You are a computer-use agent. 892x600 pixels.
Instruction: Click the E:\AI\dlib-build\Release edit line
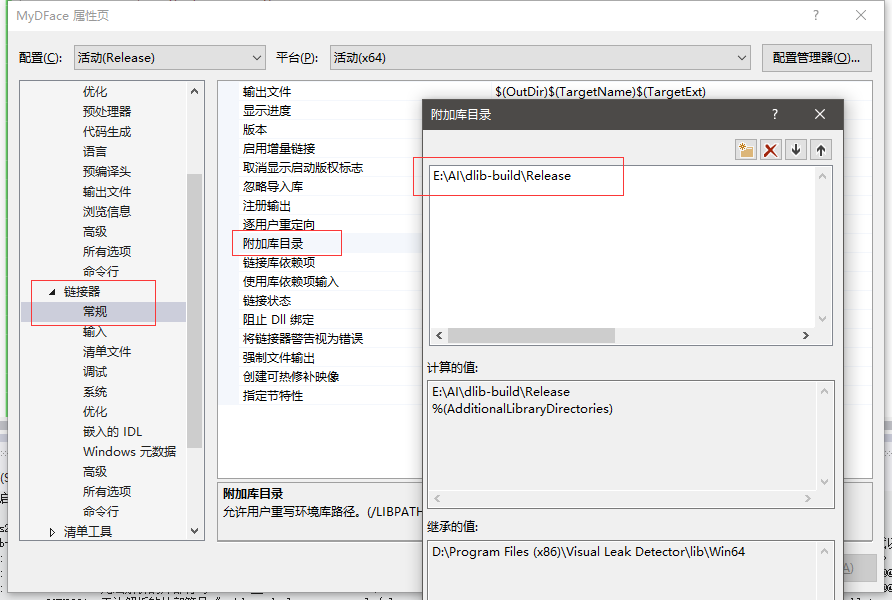pyautogui.click(x=502, y=176)
